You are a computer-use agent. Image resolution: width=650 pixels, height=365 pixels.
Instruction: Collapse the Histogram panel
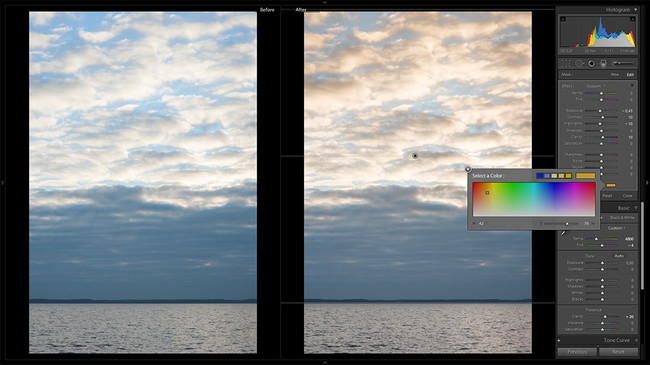click(635, 10)
